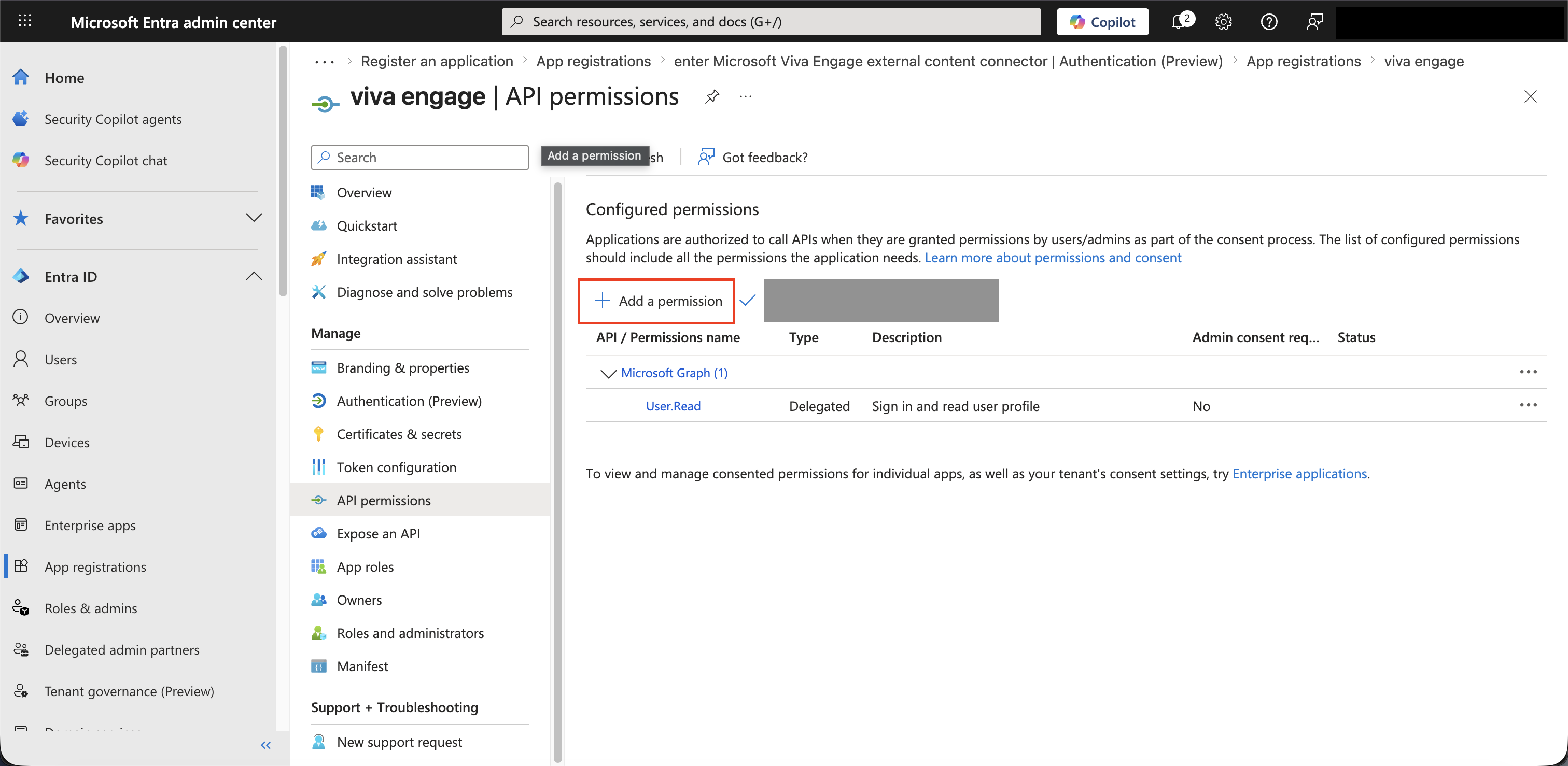Open New support request
The width and height of the screenshot is (1568, 766).
tap(399, 742)
